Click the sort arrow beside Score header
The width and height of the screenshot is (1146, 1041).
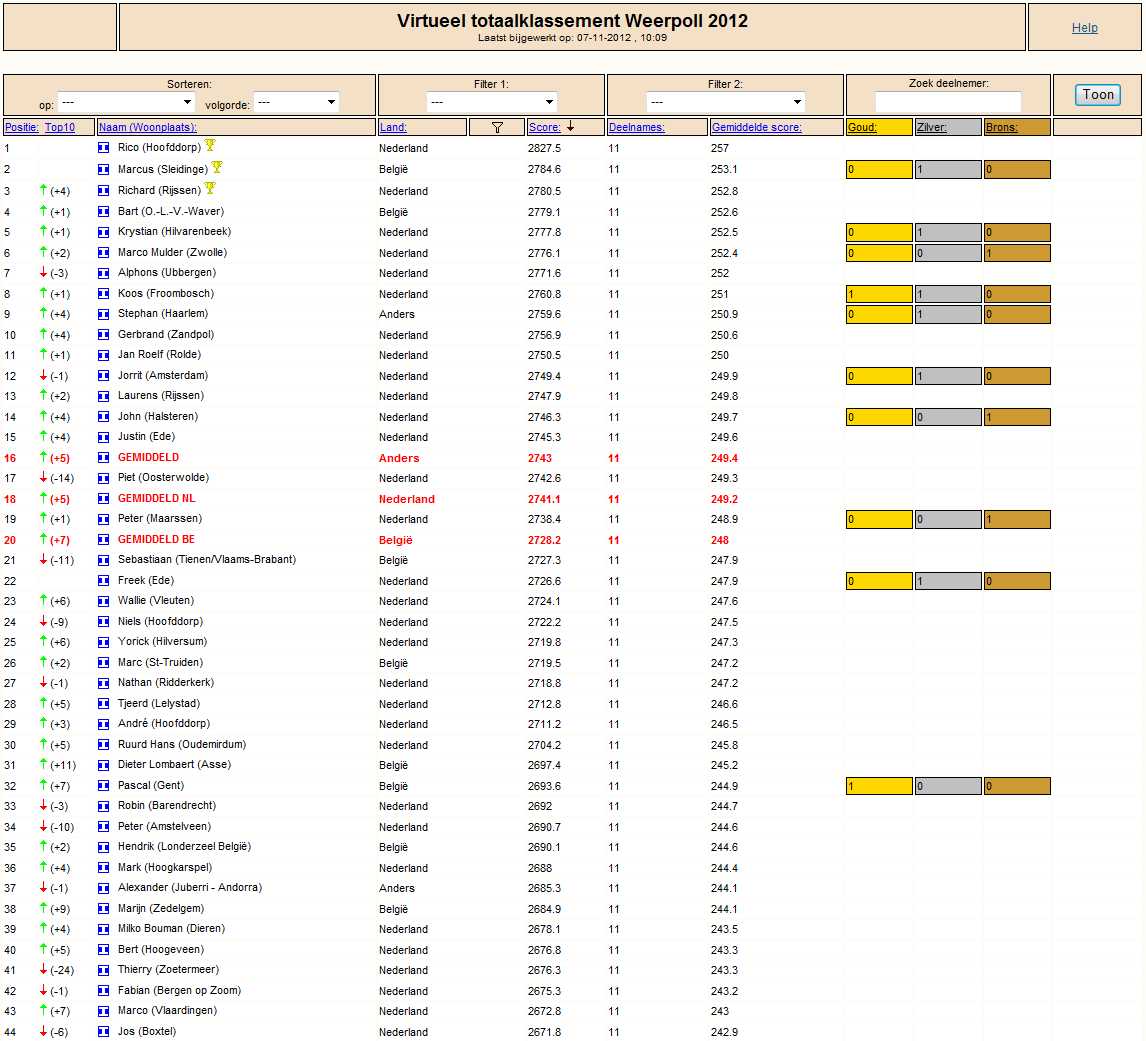pyautogui.click(x=571, y=126)
